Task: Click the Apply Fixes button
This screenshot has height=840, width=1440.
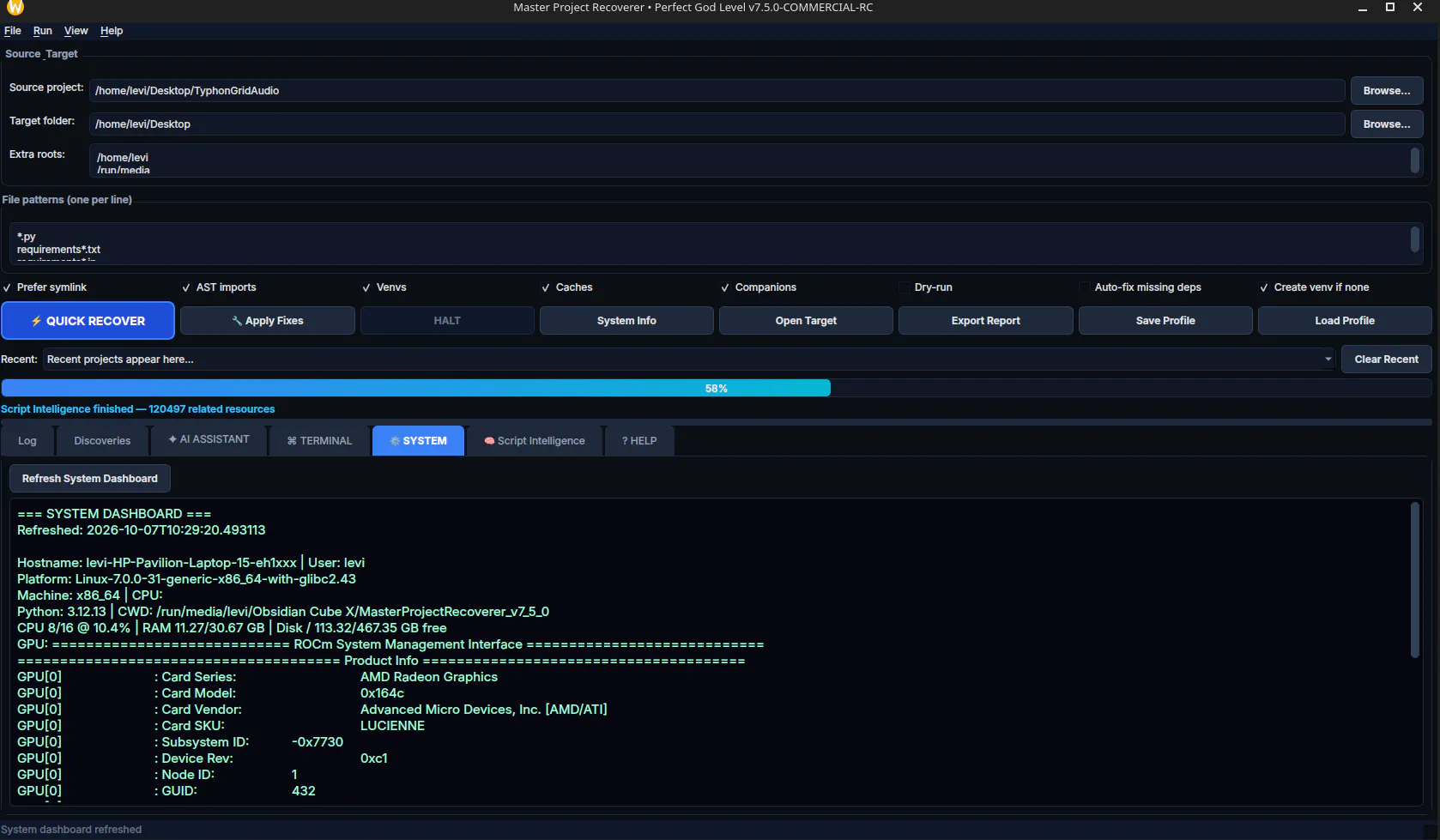Action: click(268, 321)
